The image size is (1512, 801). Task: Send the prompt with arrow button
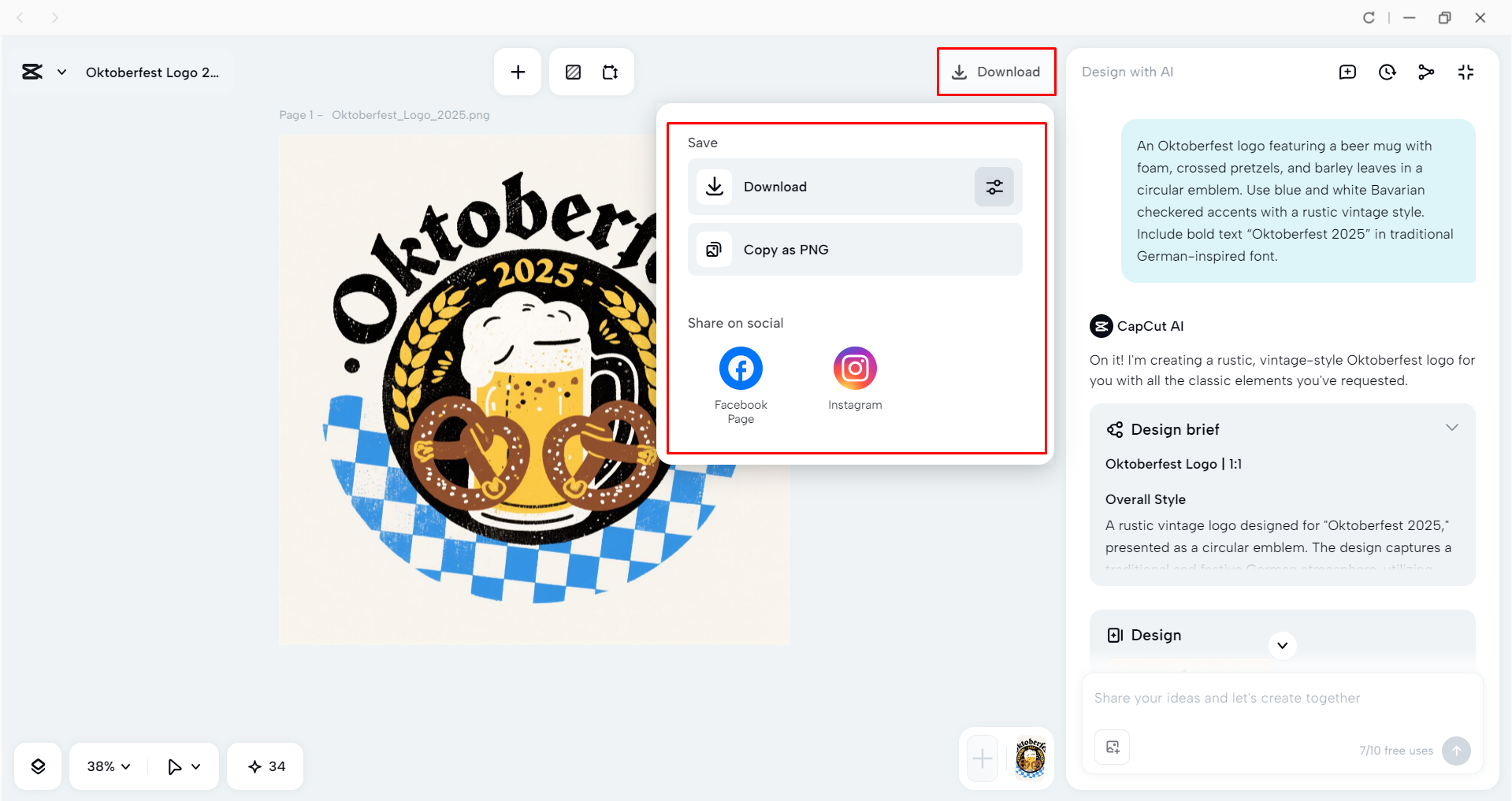1456,751
